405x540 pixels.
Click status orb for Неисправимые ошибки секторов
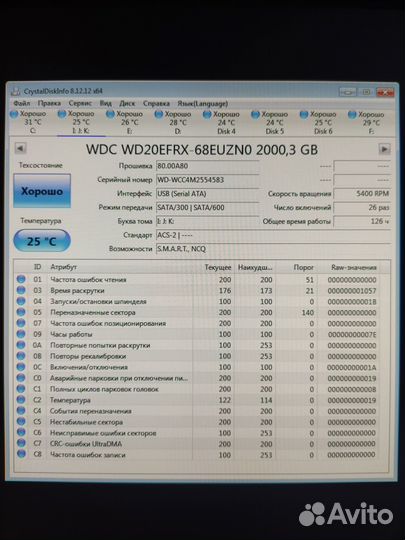[21, 433]
